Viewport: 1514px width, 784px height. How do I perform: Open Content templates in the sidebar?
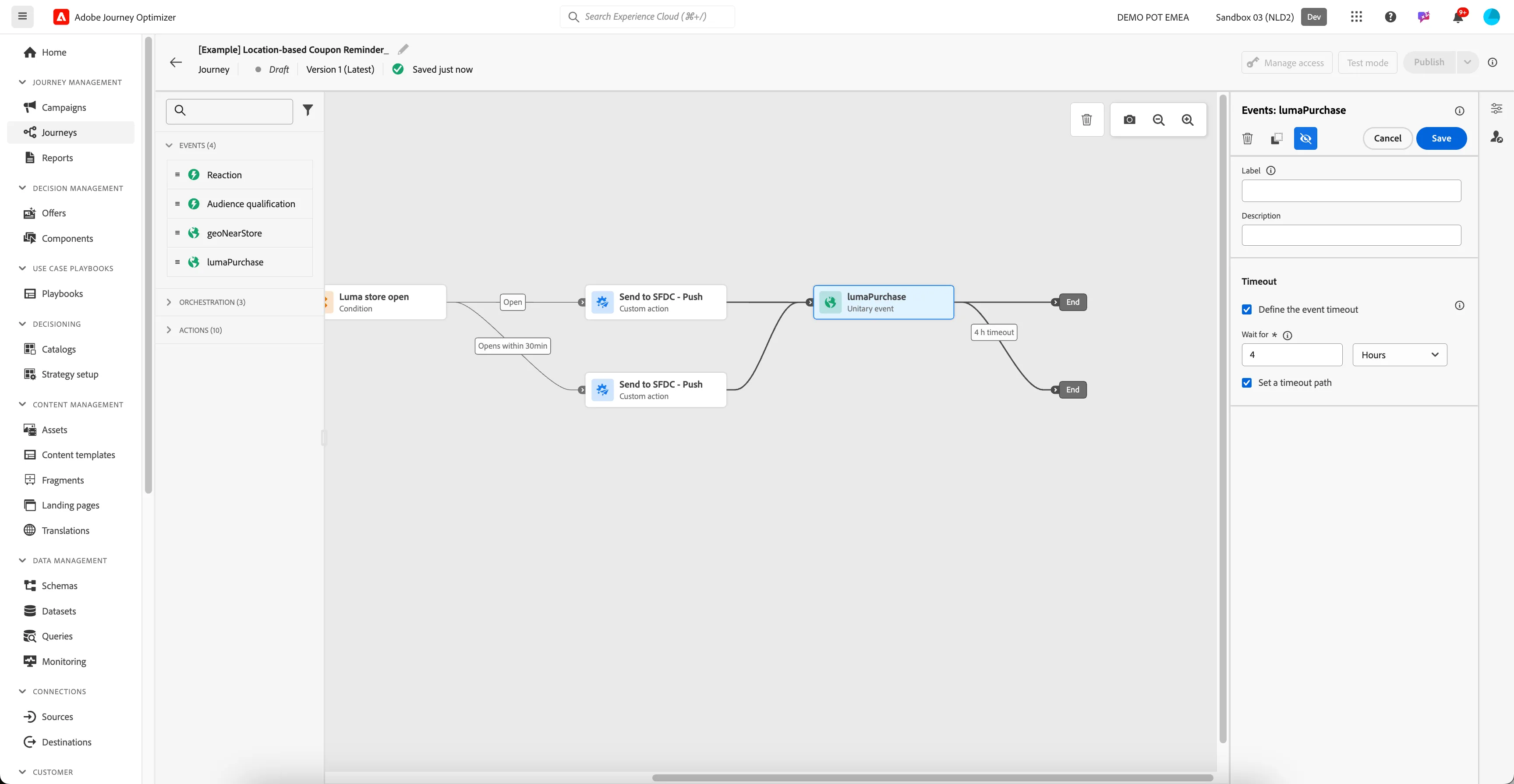click(x=71, y=455)
